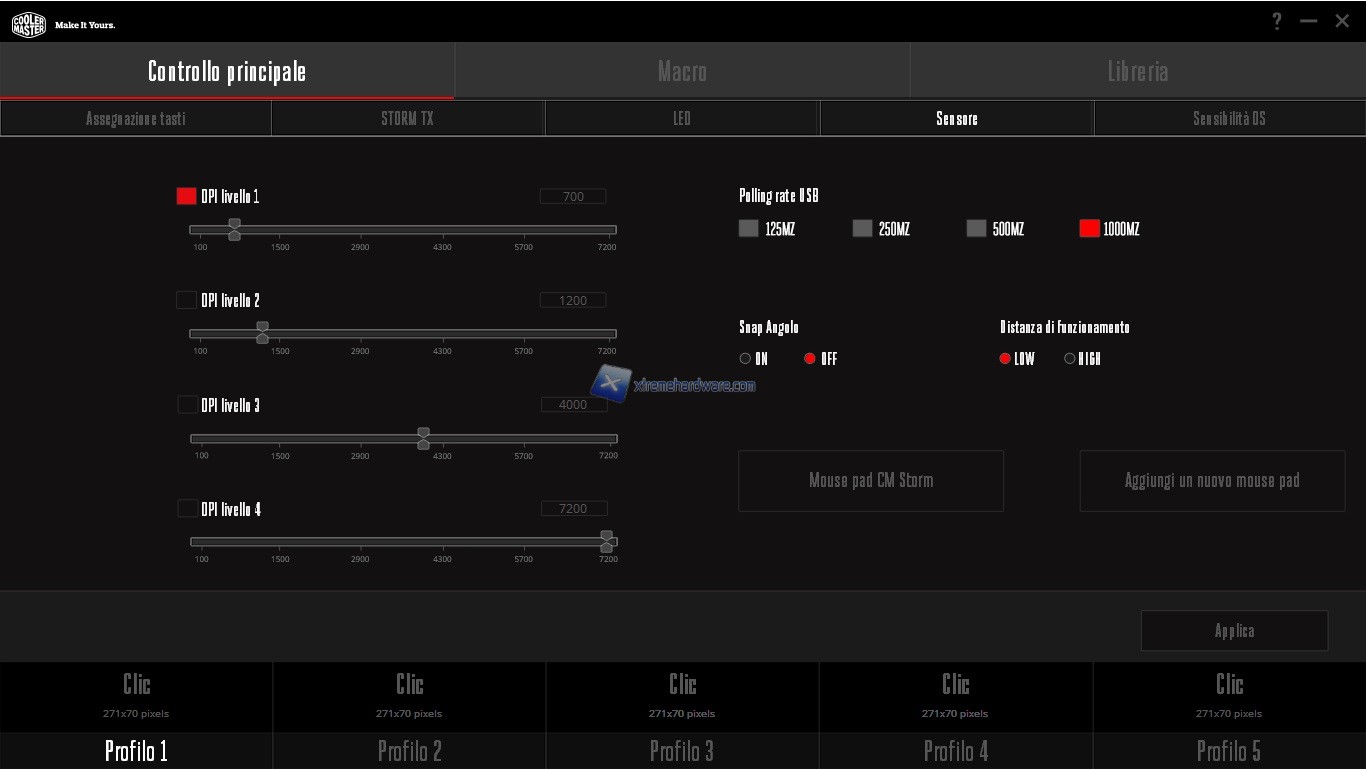Click the DPI livello 4 value field
Image resolution: width=1366 pixels, height=769 pixels.
pos(573,508)
